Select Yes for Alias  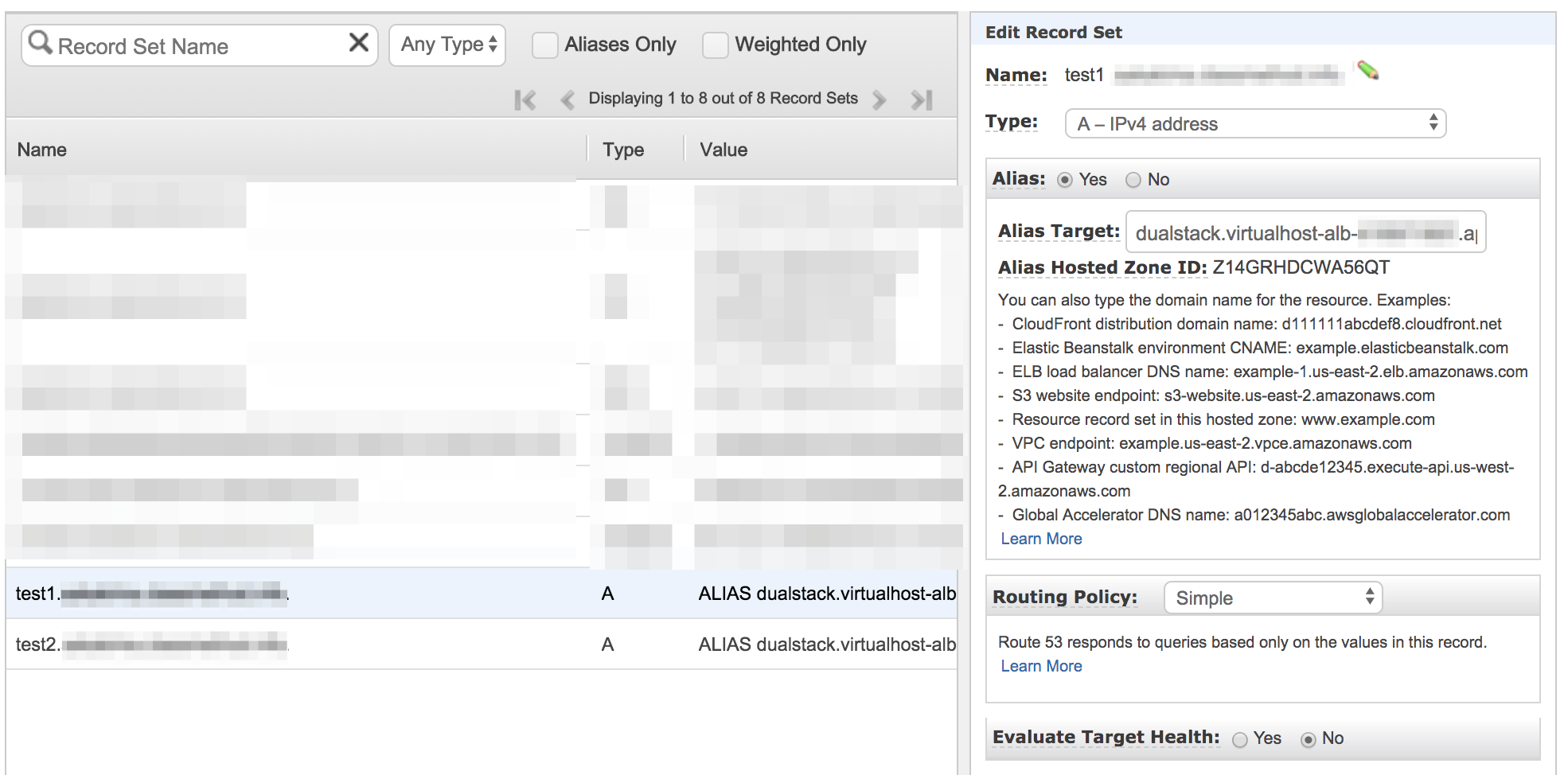click(1065, 181)
